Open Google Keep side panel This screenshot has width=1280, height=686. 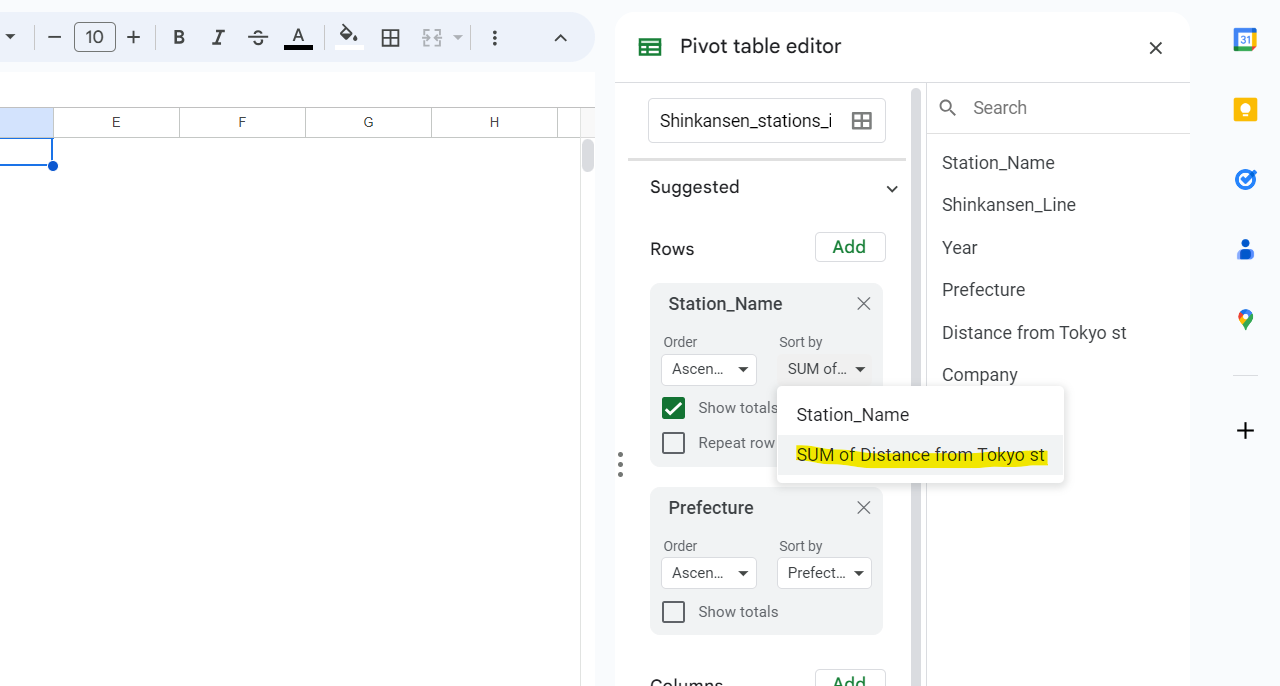coord(1245,110)
